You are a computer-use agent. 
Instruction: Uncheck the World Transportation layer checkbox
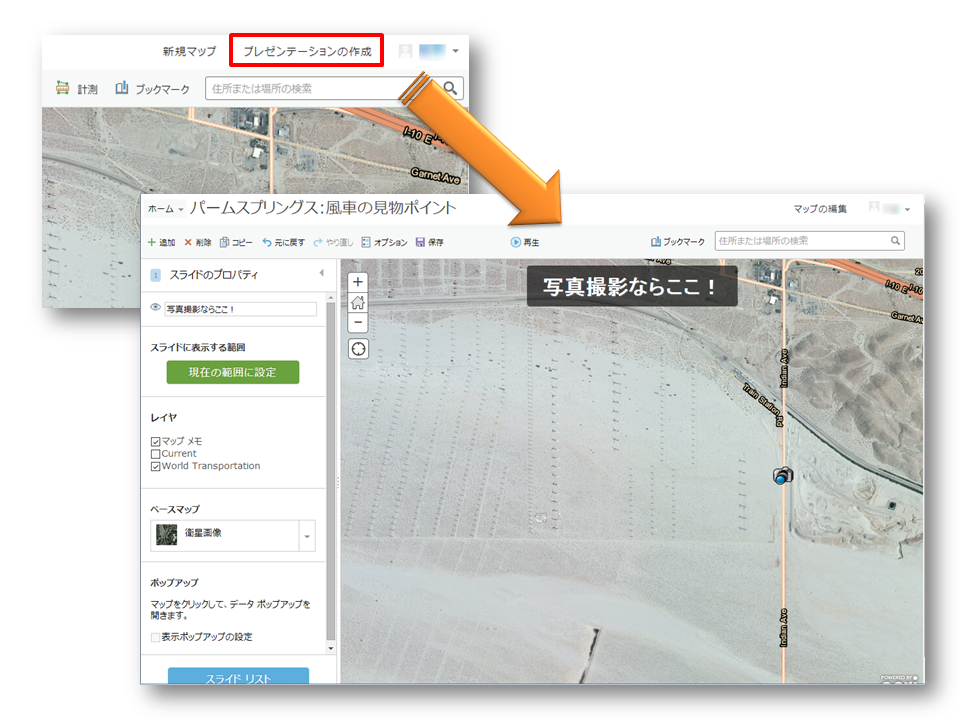click(155, 466)
